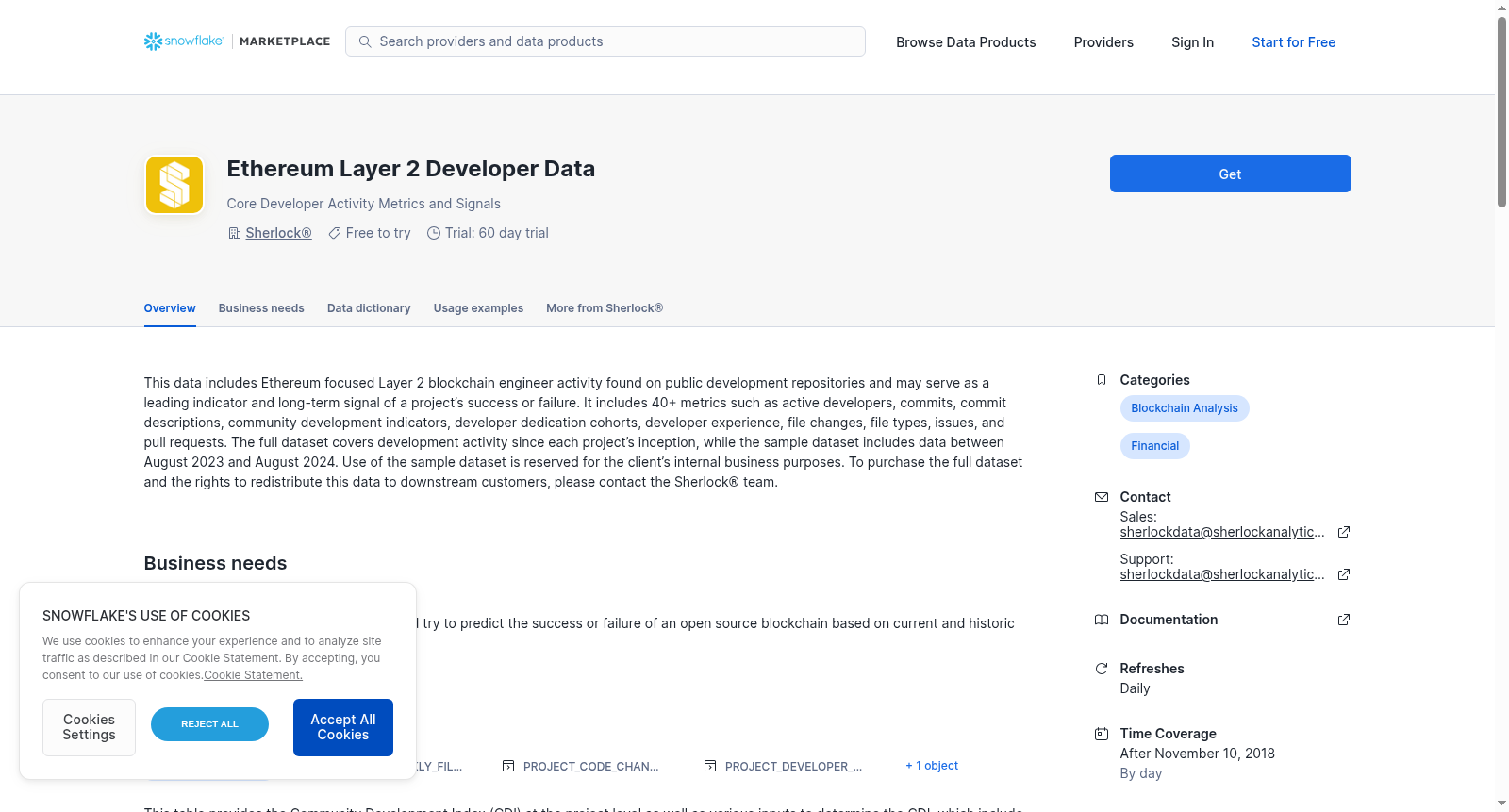This screenshot has height=812, width=1509.
Task: Click the scrollbar down arrow
Action: tap(1501, 804)
